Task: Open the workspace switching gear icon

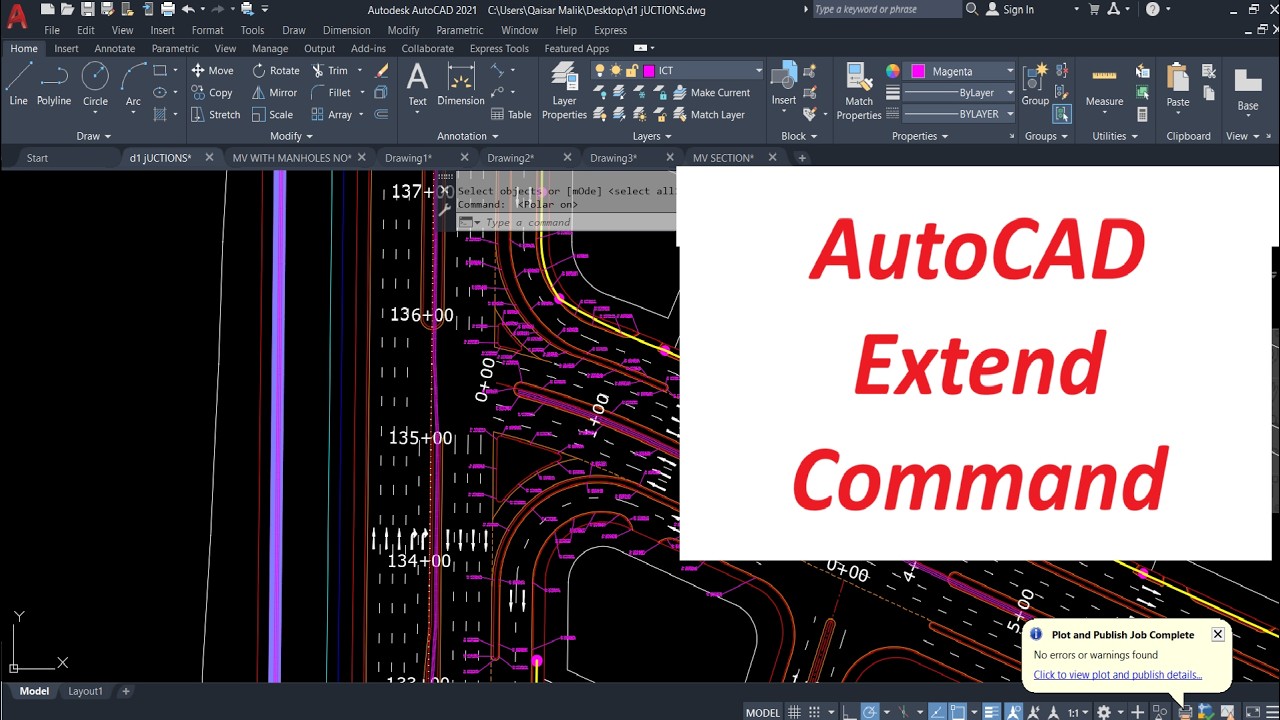Action: pos(1104,712)
